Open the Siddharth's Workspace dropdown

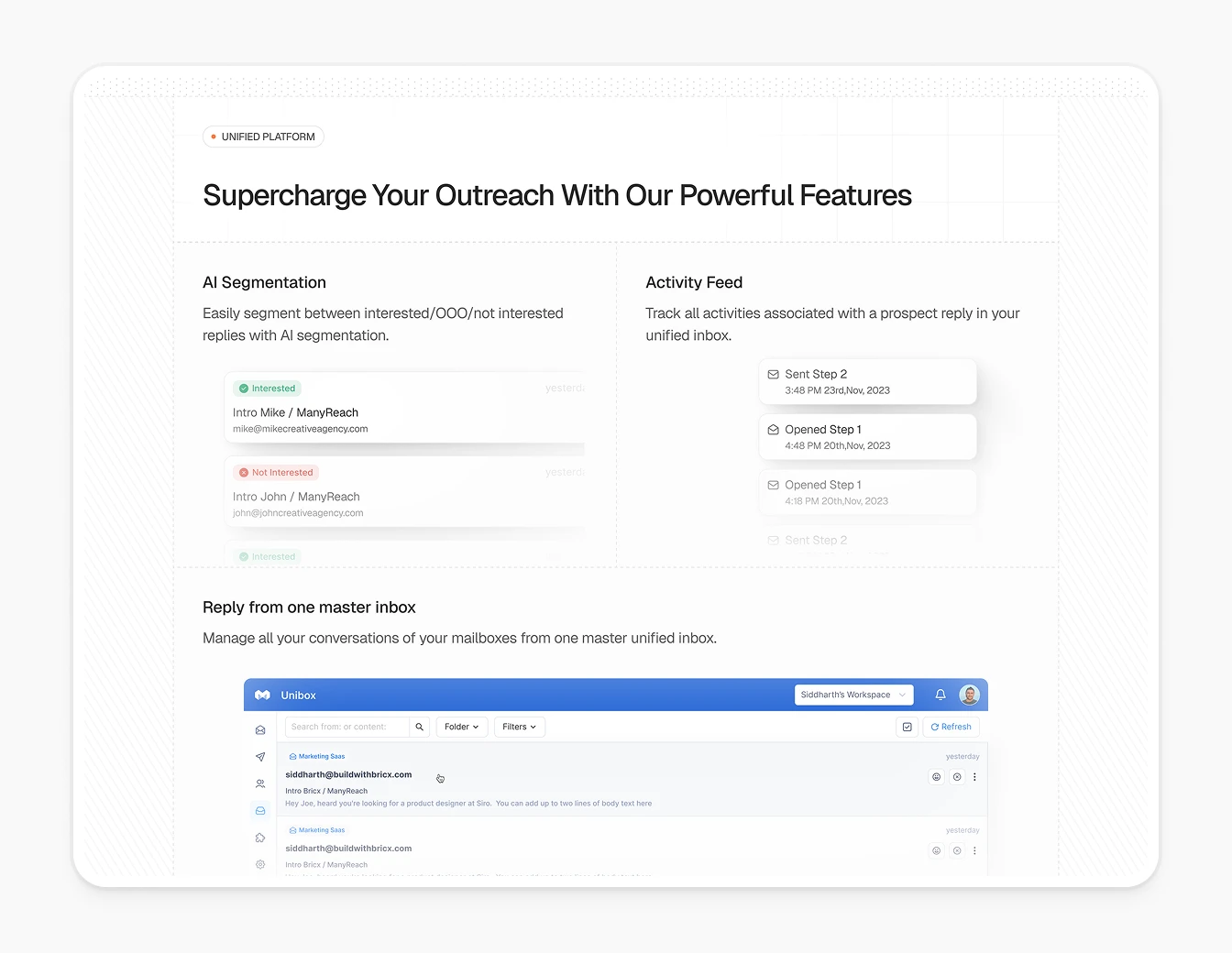[853, 696]
